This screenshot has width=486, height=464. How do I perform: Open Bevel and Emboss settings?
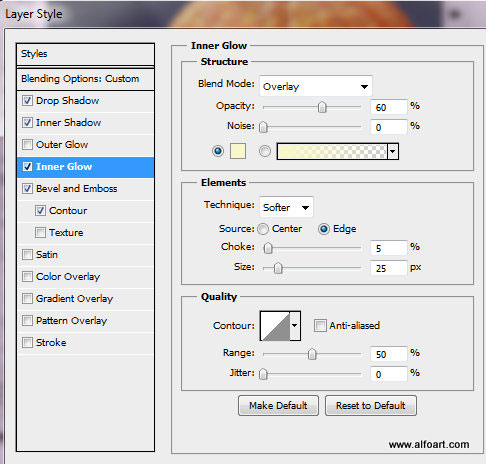[85, 189]
